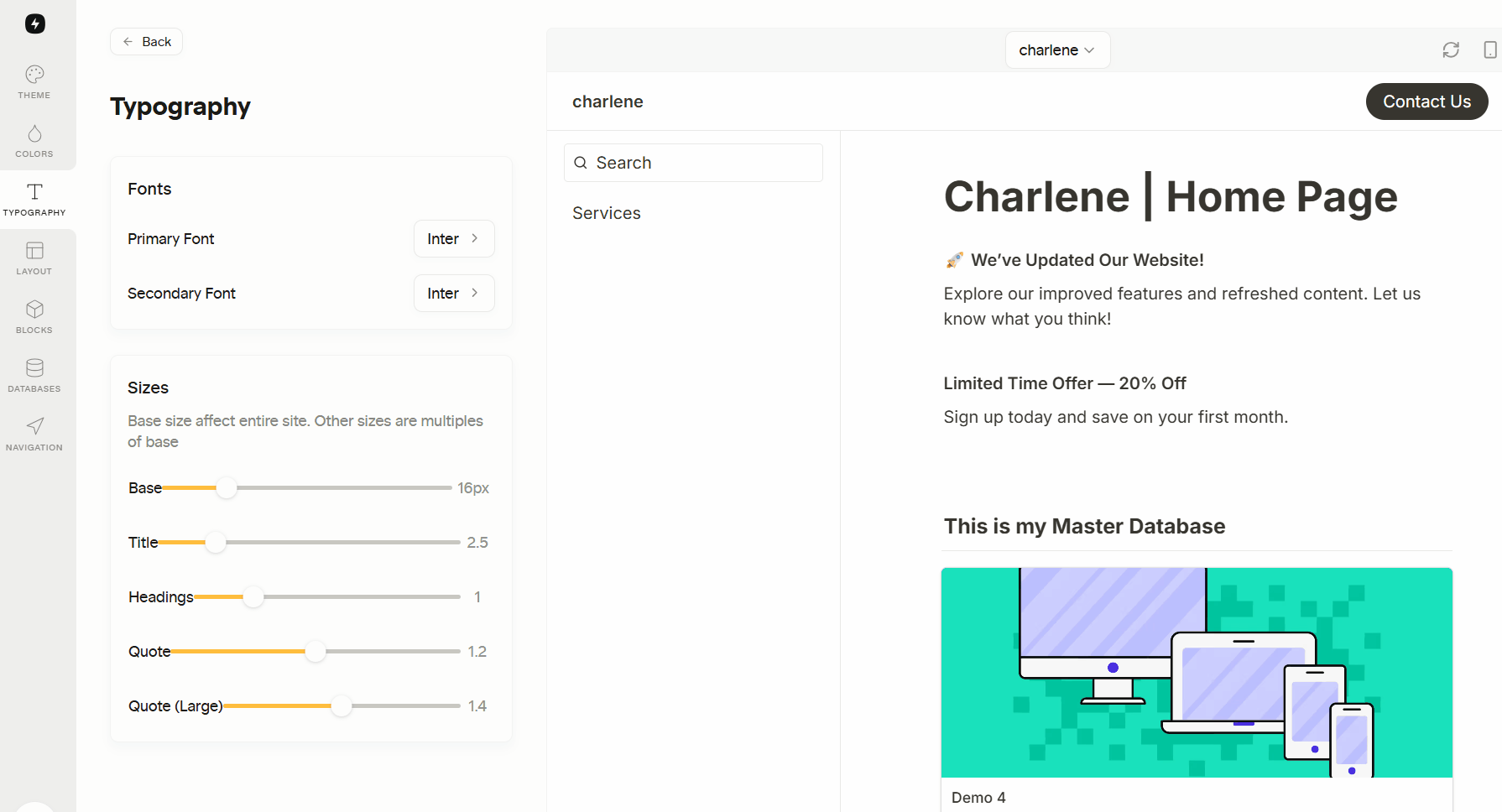
Task: Focus the Search field in preview
Action: click(x=693, y=163)
